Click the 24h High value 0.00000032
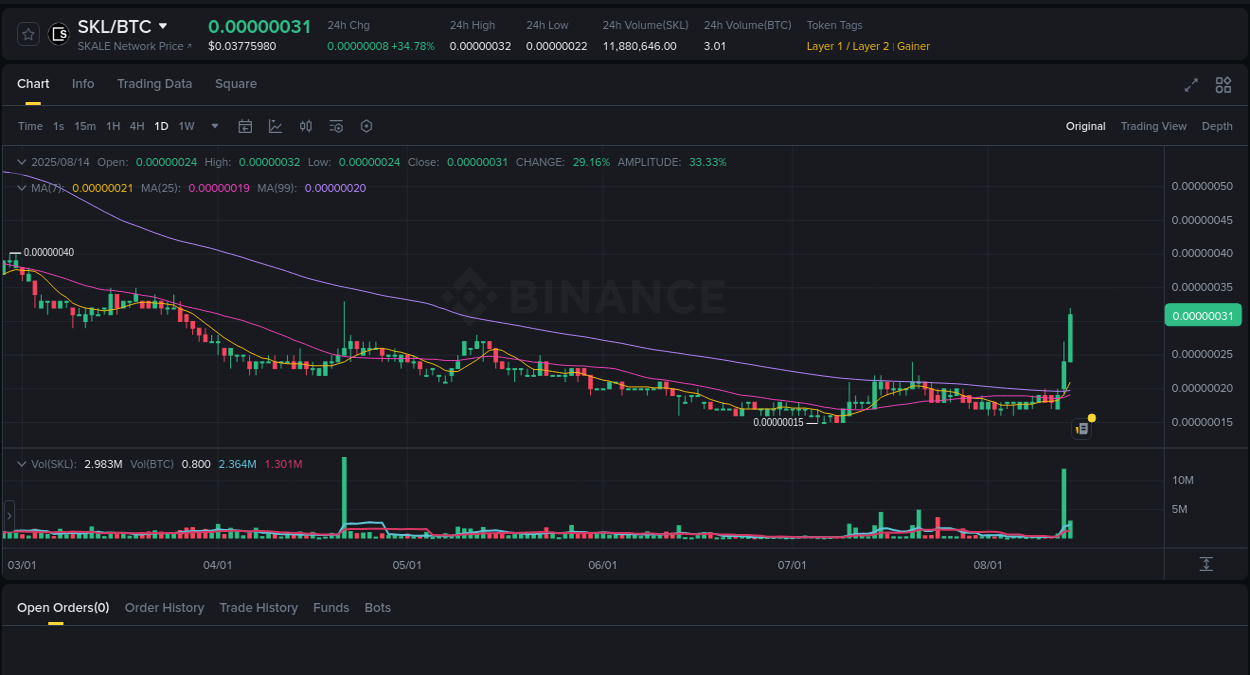Screen dimensions: 1250x675 (x=480, y=46)
